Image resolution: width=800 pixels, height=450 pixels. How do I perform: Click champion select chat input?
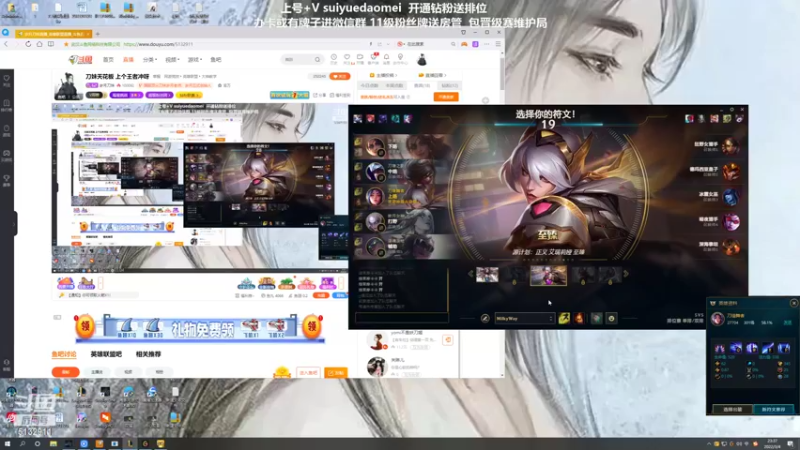(402, 318)
